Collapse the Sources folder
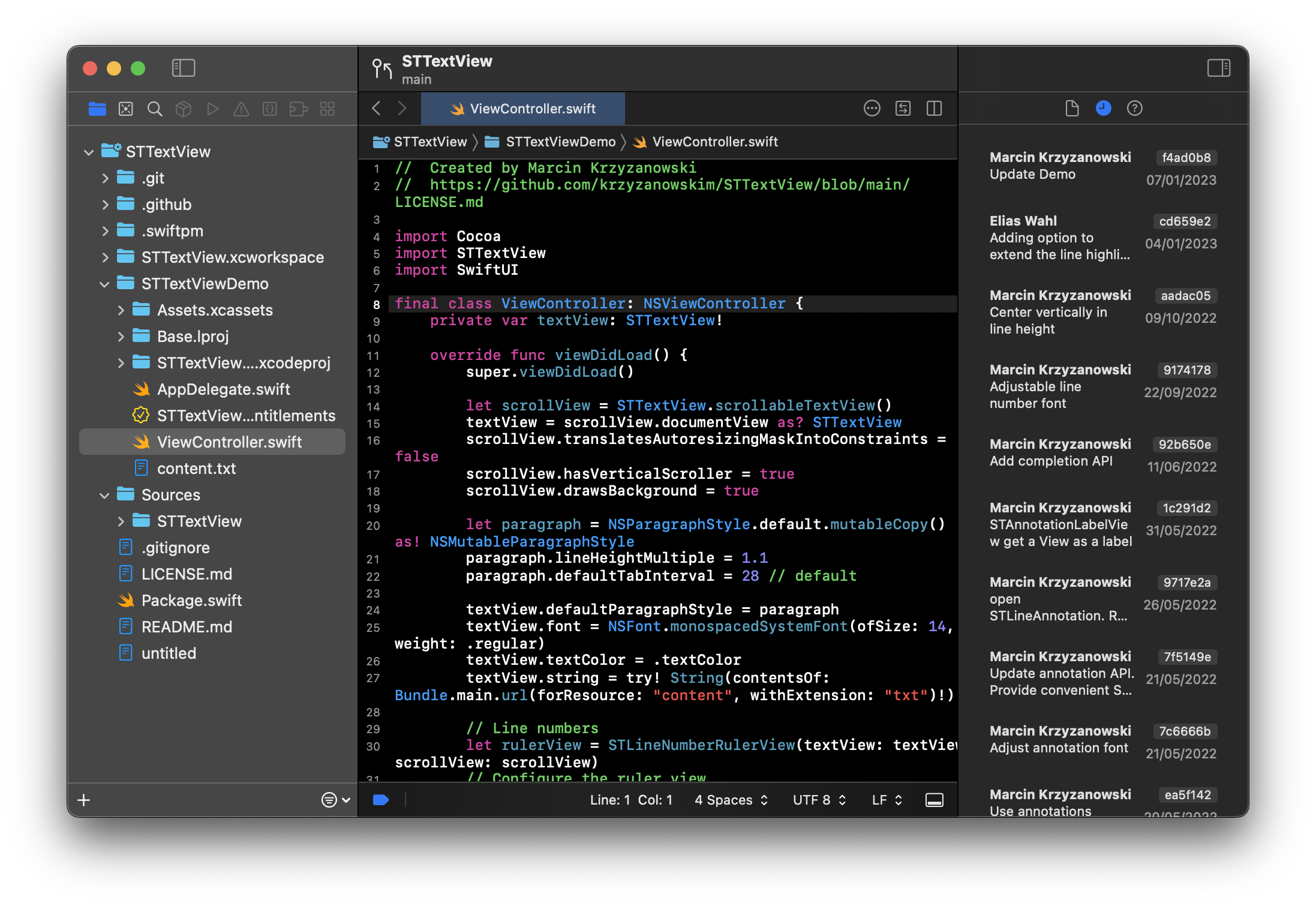Viewport: 1316px width, 906px height. coord(104,495)
